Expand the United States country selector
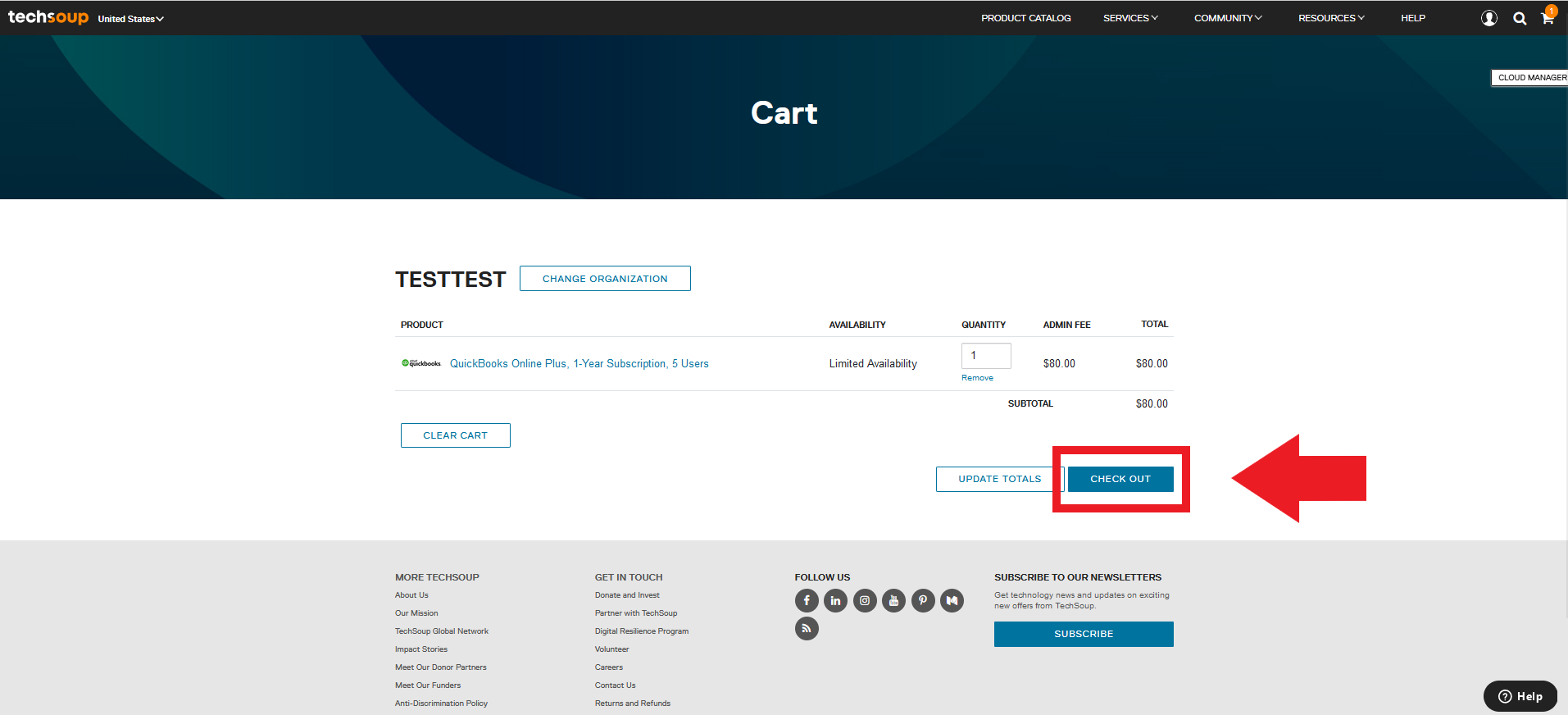 pyautogui.click(x=130, y=19)
